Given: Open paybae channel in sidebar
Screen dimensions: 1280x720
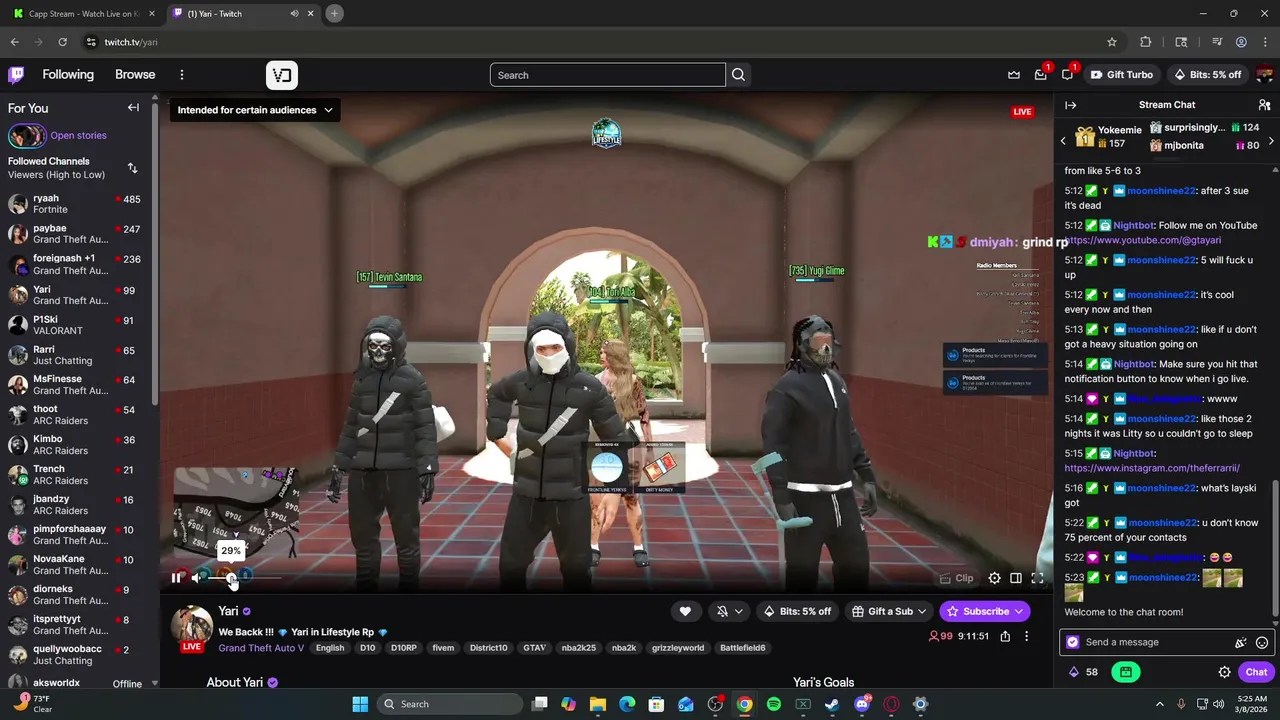Looking at the screenshot, I should point(76,234).
